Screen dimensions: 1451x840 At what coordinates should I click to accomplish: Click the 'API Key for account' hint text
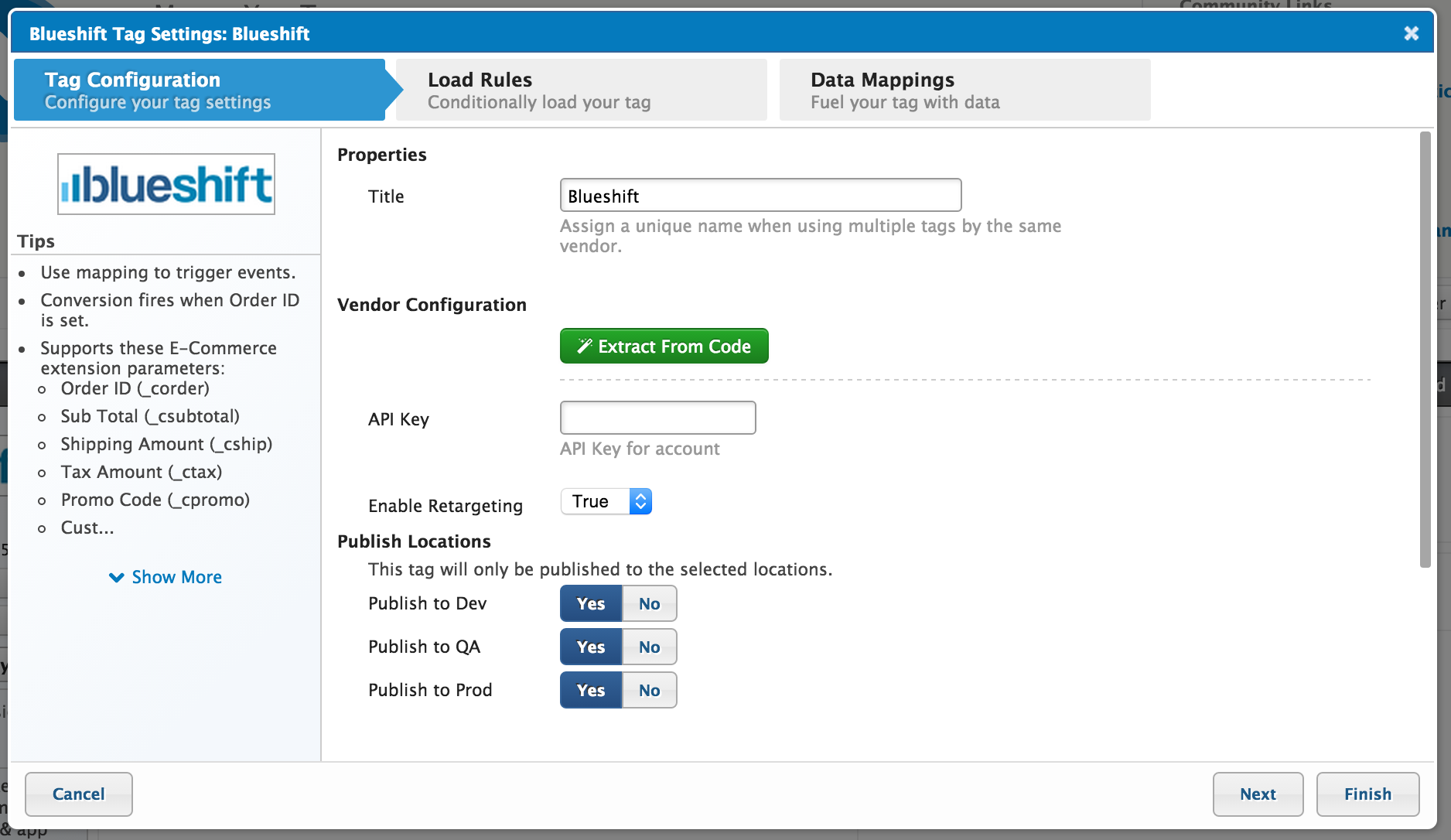(640, 449)
